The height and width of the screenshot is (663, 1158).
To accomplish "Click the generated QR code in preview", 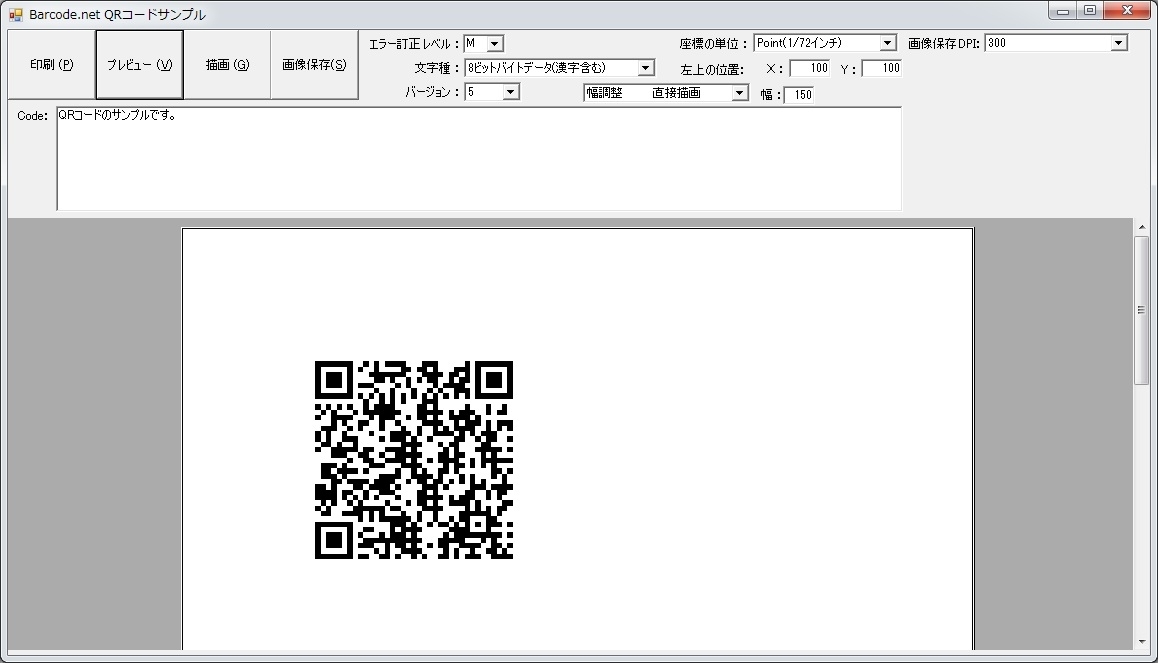I will [414, 460].
